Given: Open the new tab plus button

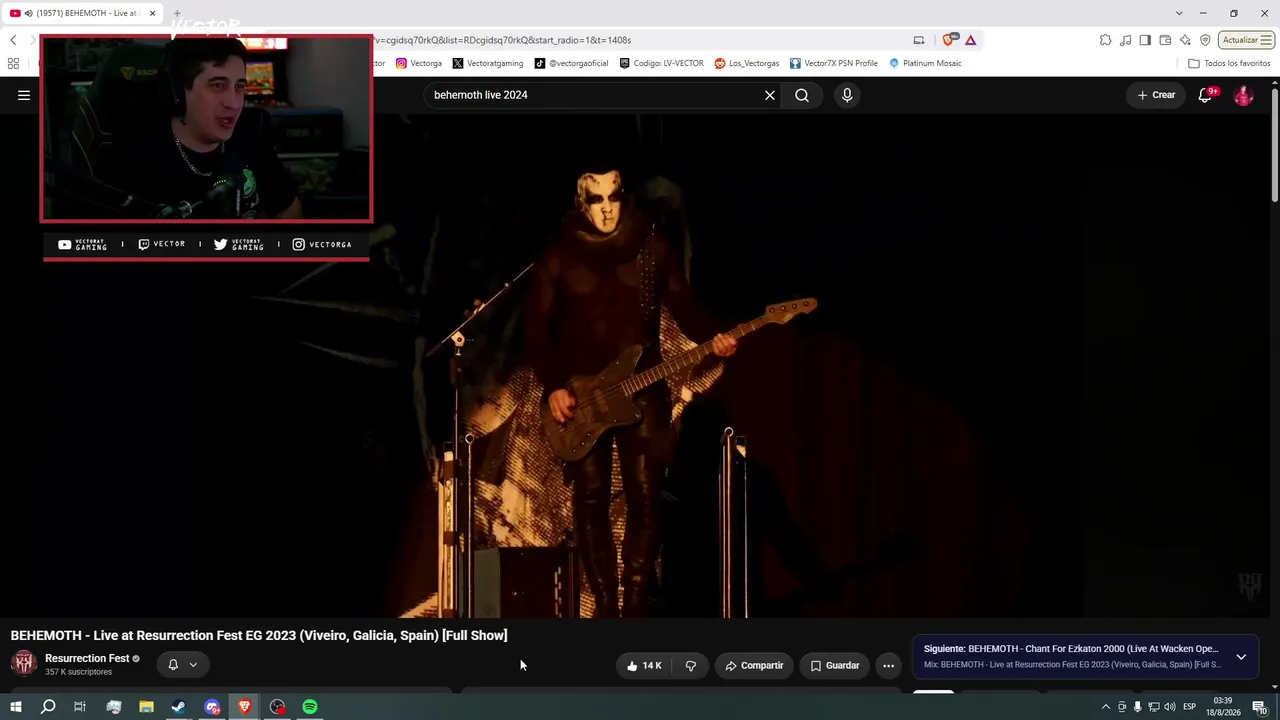Looking at the screenshot, I should [x=177, y=13].
